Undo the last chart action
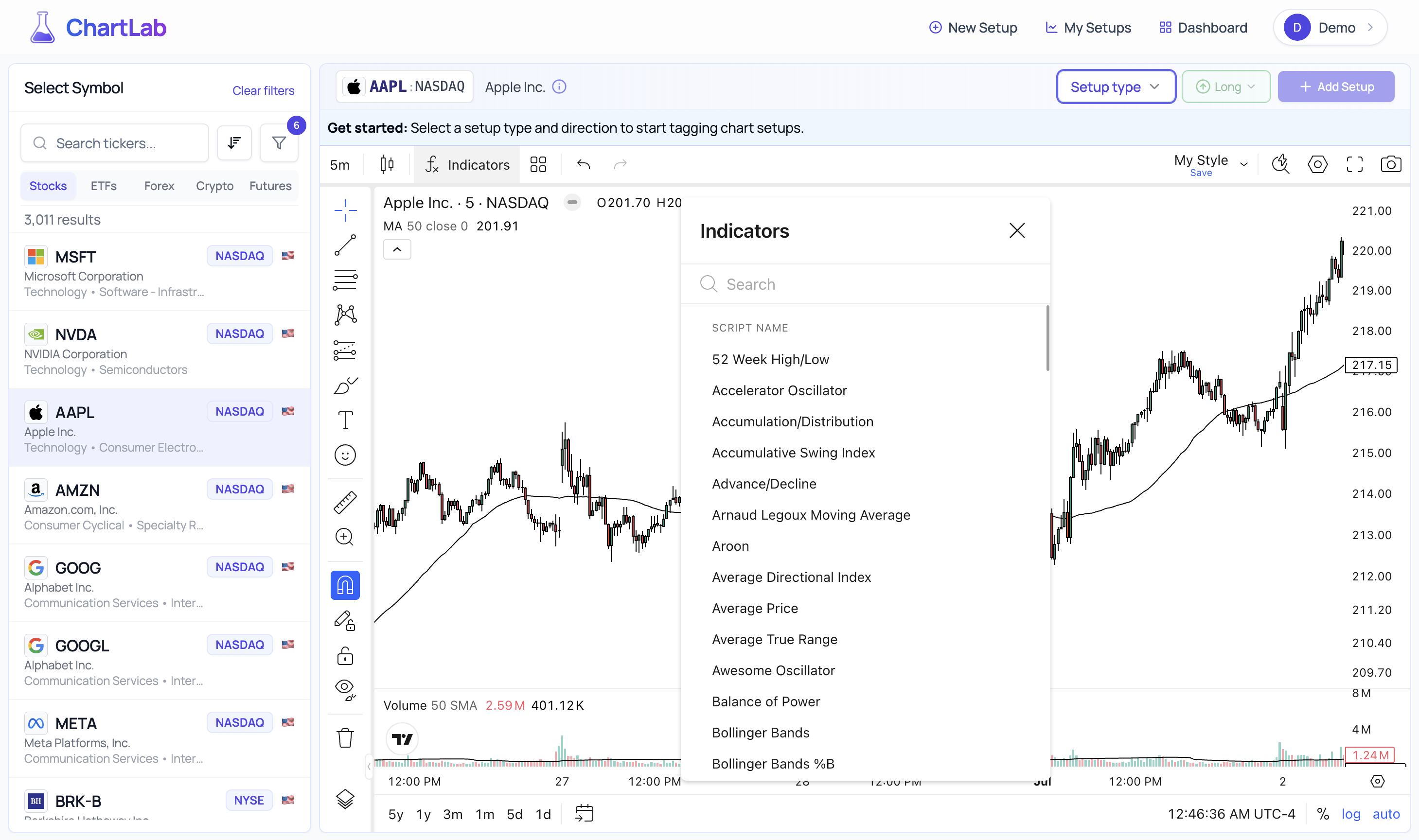This screenshot has height=840, width=1419. 583,164
